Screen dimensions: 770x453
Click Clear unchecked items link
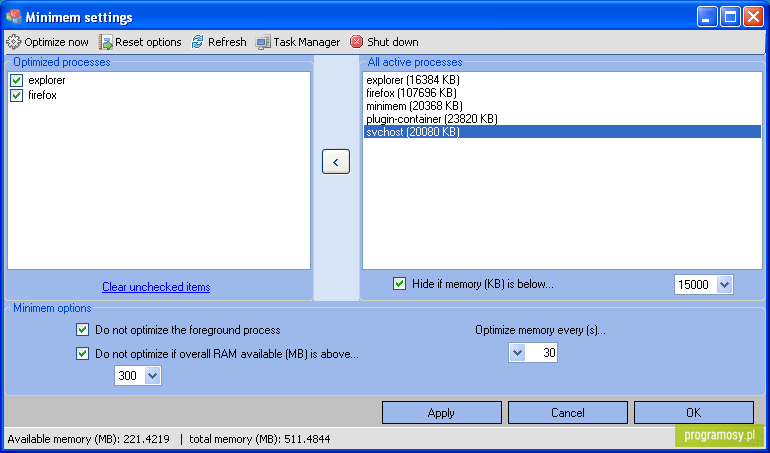[x=156, y=287]
